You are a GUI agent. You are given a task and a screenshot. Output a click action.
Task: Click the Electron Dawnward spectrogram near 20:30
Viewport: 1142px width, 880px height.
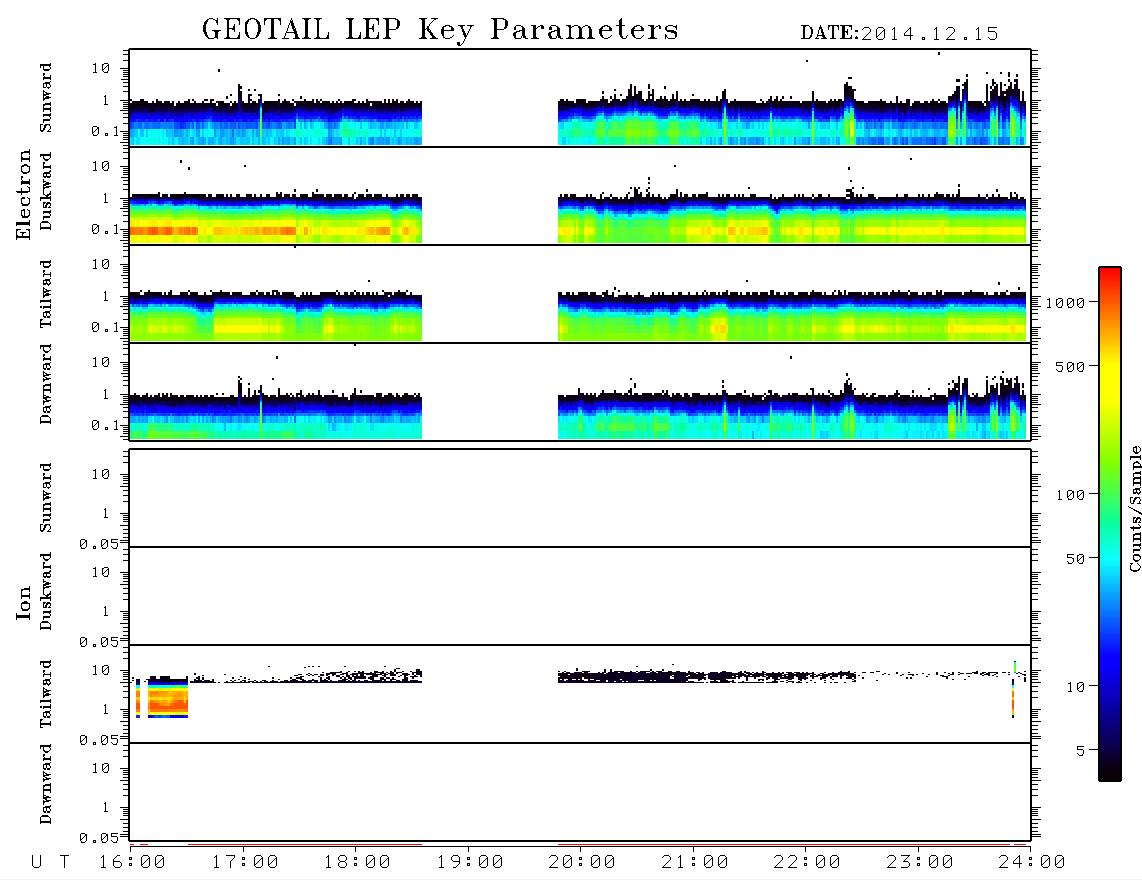637,417
